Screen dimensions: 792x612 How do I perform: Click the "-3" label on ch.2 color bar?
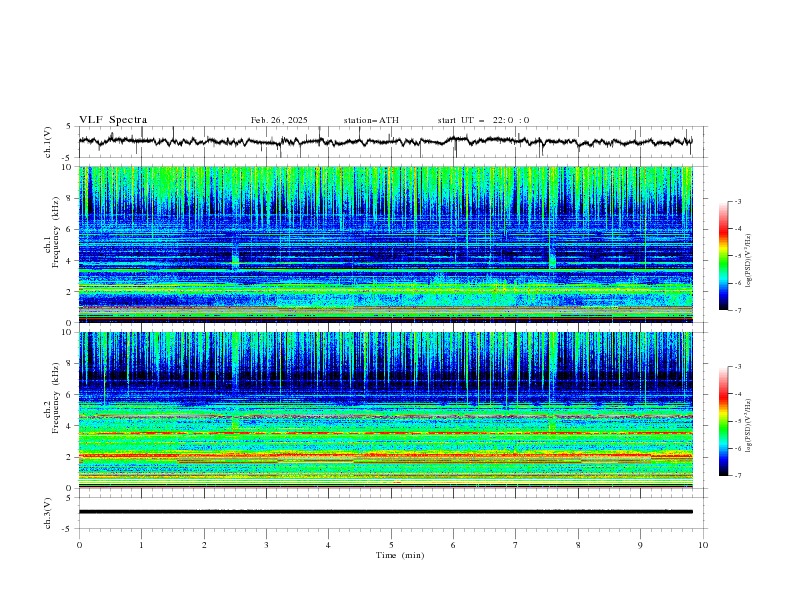[738, 367]
